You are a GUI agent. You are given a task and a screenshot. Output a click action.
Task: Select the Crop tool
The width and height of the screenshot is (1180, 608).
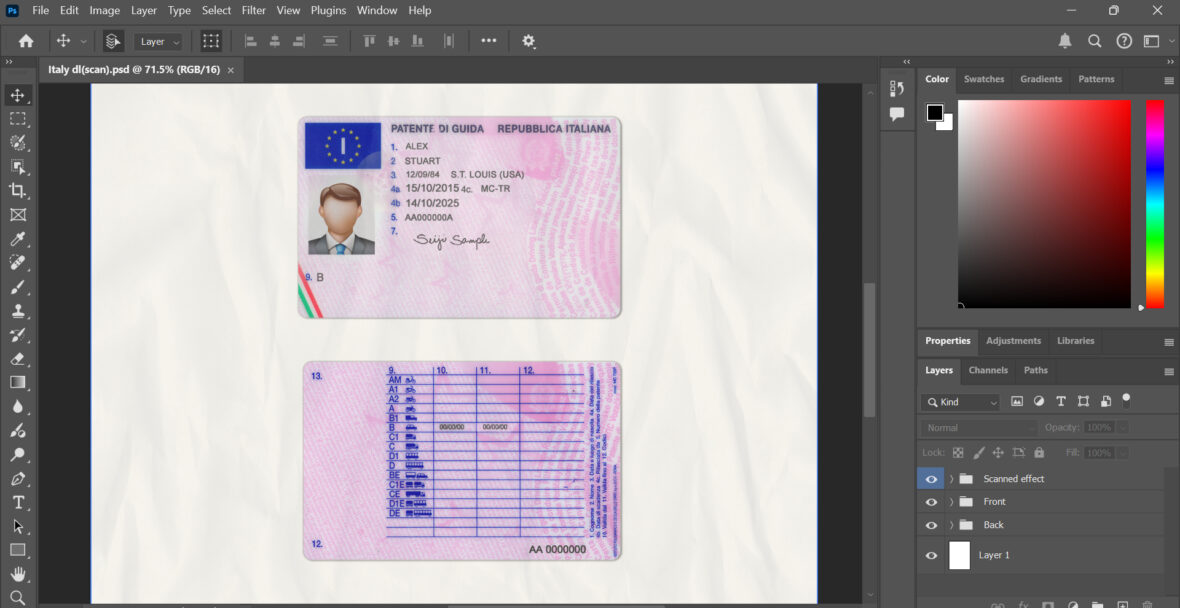(18, 190)
